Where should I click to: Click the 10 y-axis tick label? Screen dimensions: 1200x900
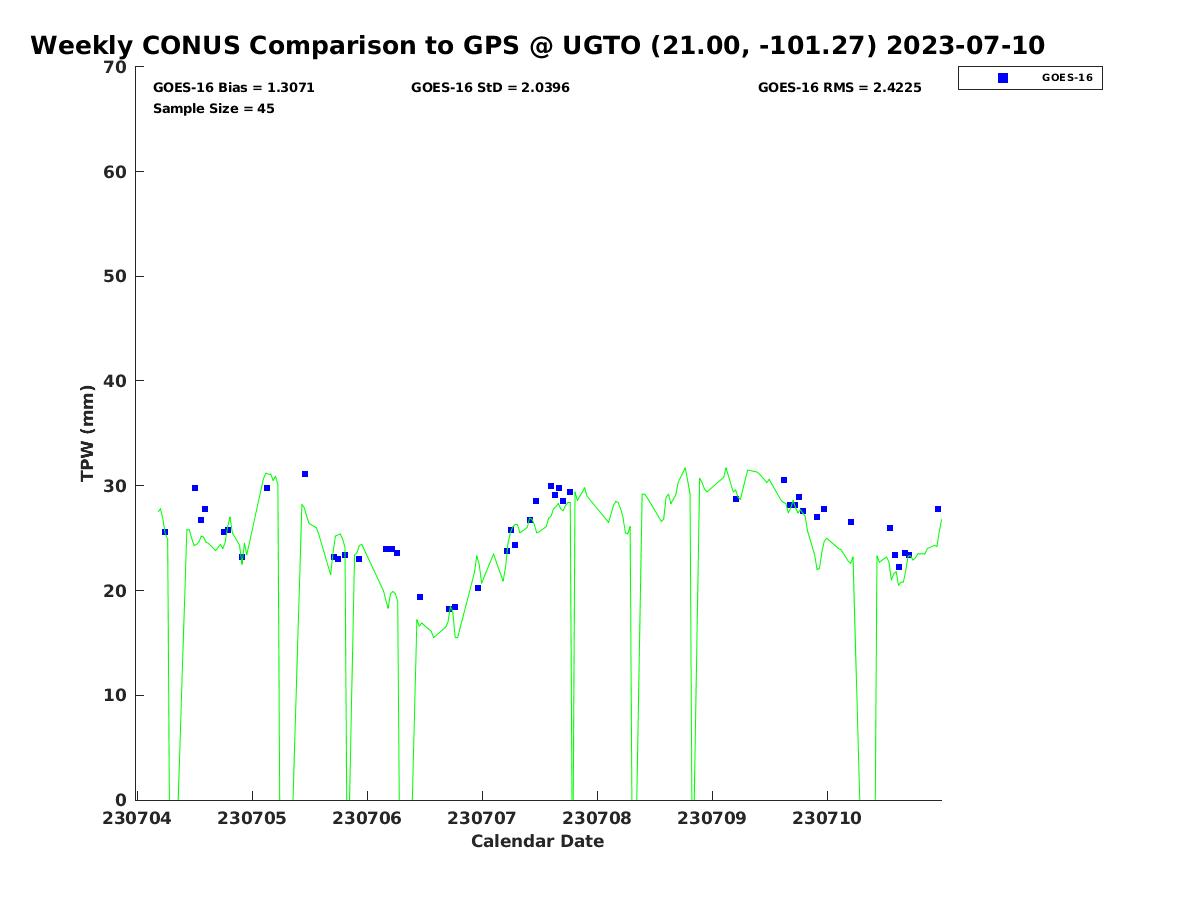pyautogui.click(x=116, y=696)
